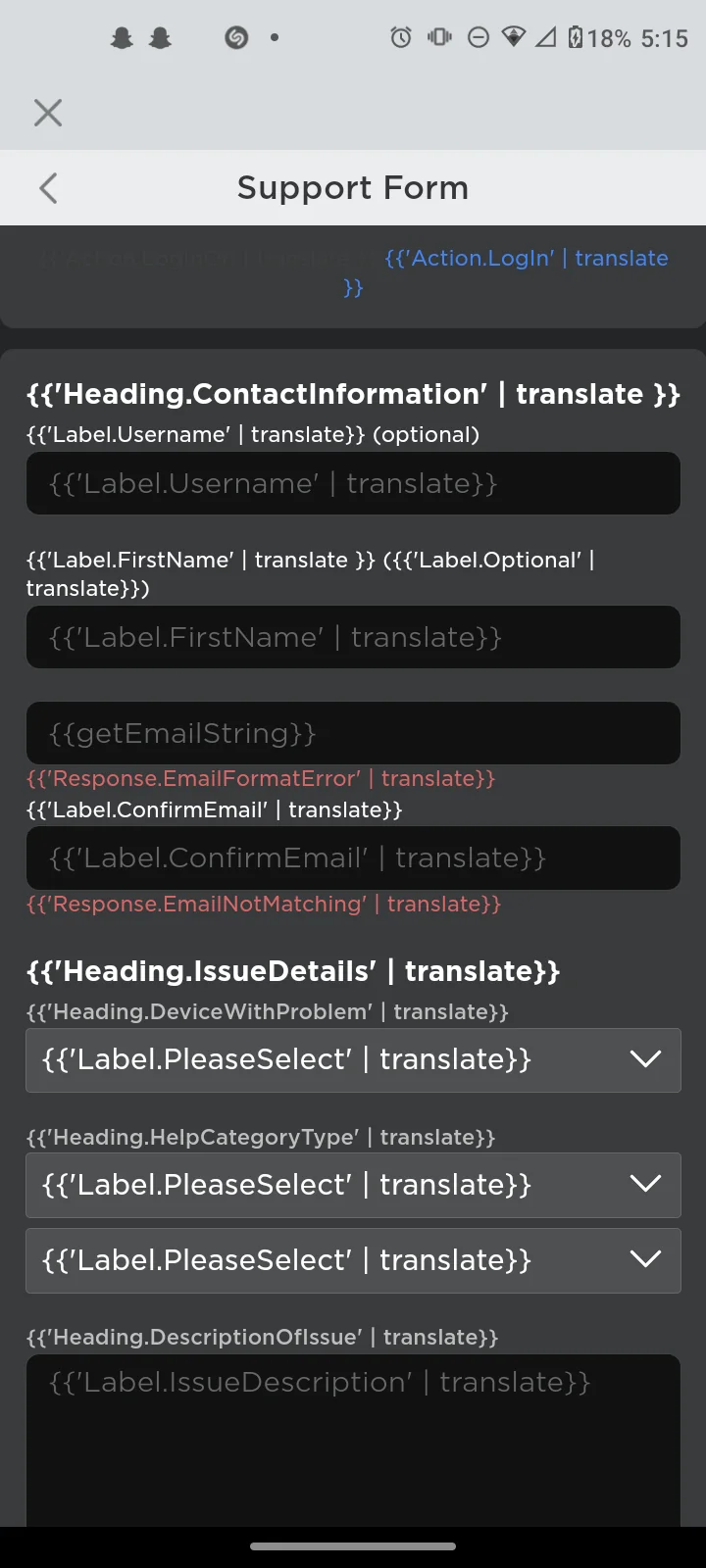Image resolution: width=706 pixels, height=1568 pixels.
Task: Tap the getEmailString email field
Action: (x=353, y=732)
